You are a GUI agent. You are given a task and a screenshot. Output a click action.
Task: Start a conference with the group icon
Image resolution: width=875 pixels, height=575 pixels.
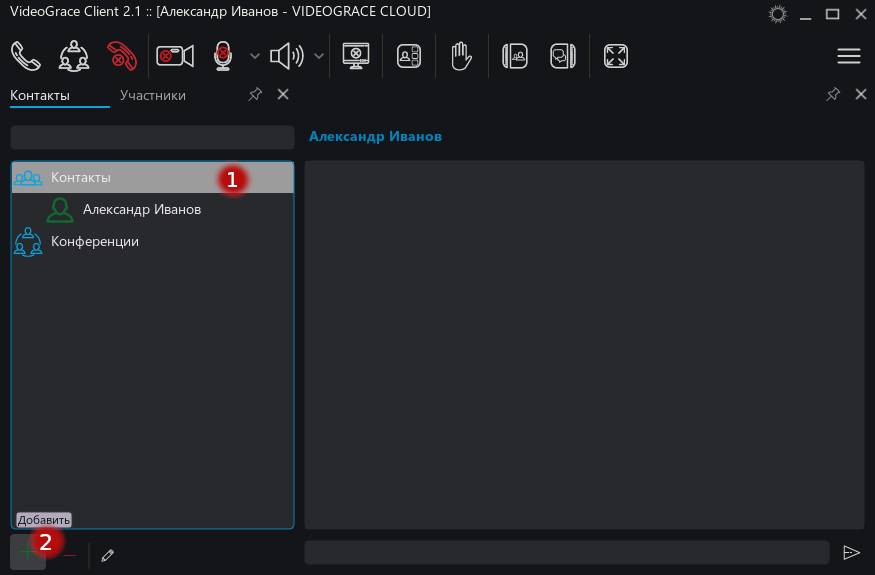74,56
